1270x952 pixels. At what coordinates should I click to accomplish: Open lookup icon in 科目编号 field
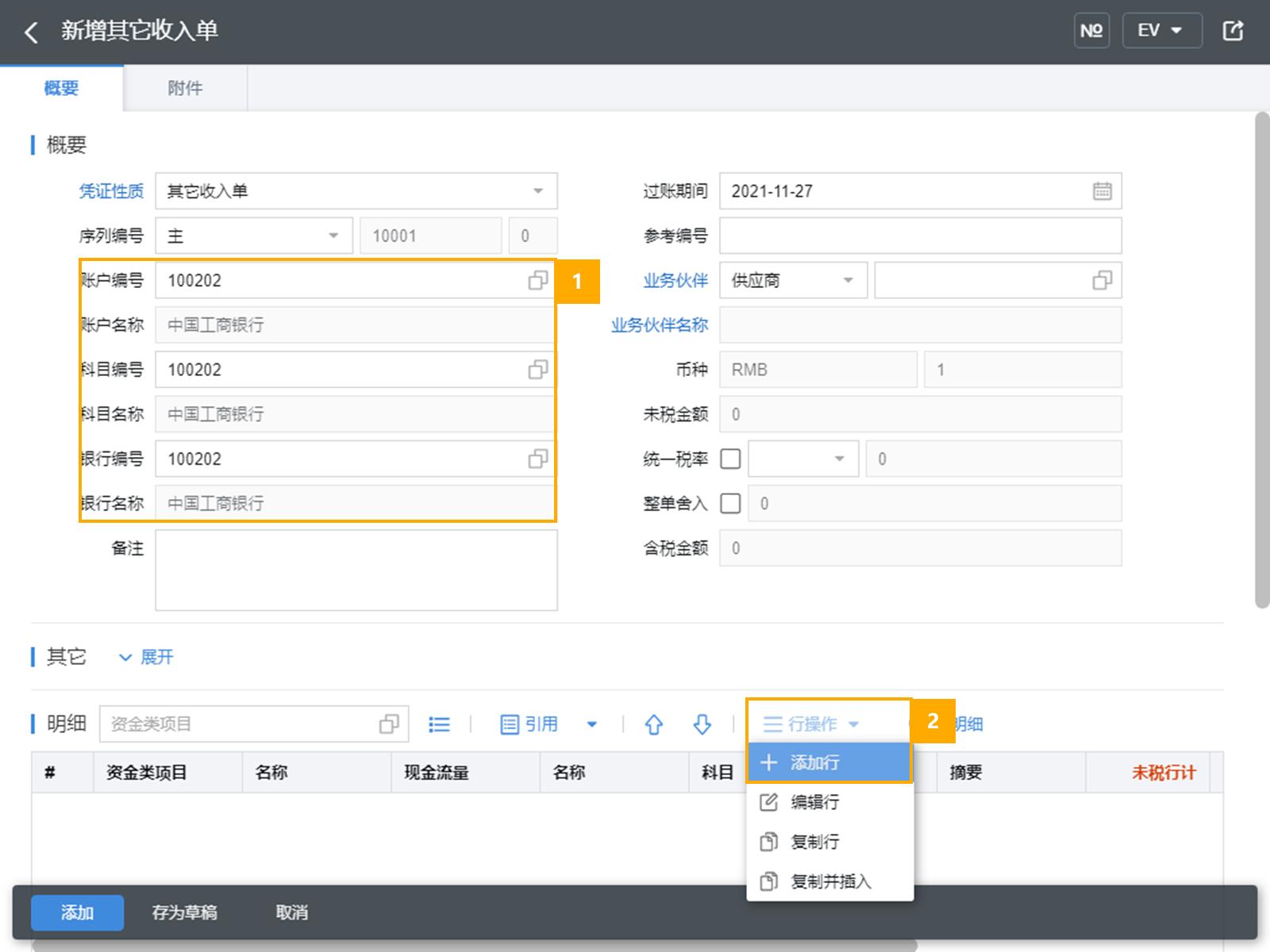point(538,370)
